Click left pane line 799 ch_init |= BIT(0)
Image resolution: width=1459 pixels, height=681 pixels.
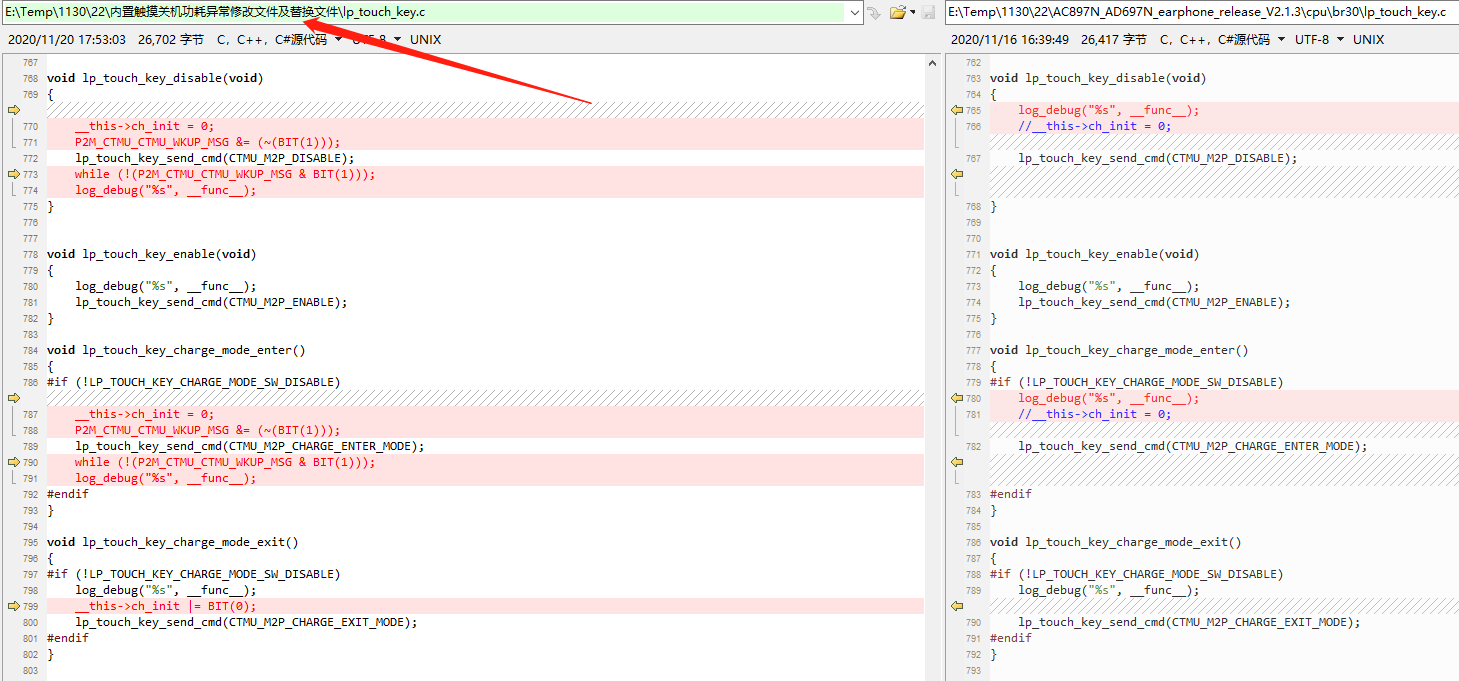[x=165, y=606]
